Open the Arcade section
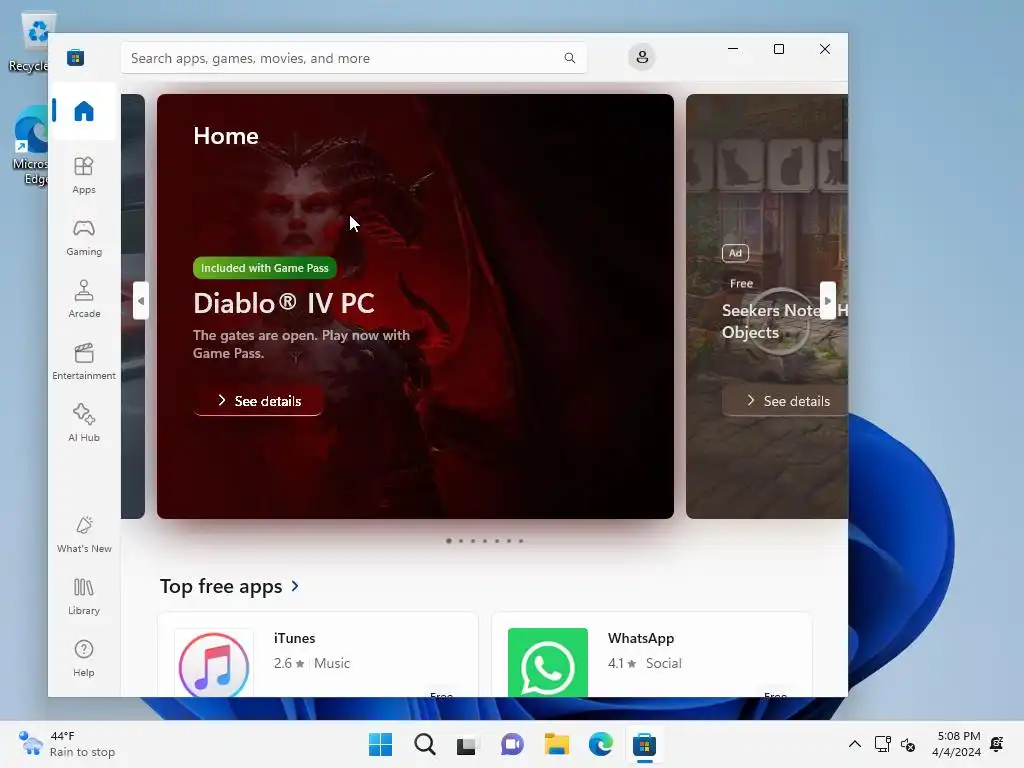This screenshot has height=768, width=1024. [84, 299]
